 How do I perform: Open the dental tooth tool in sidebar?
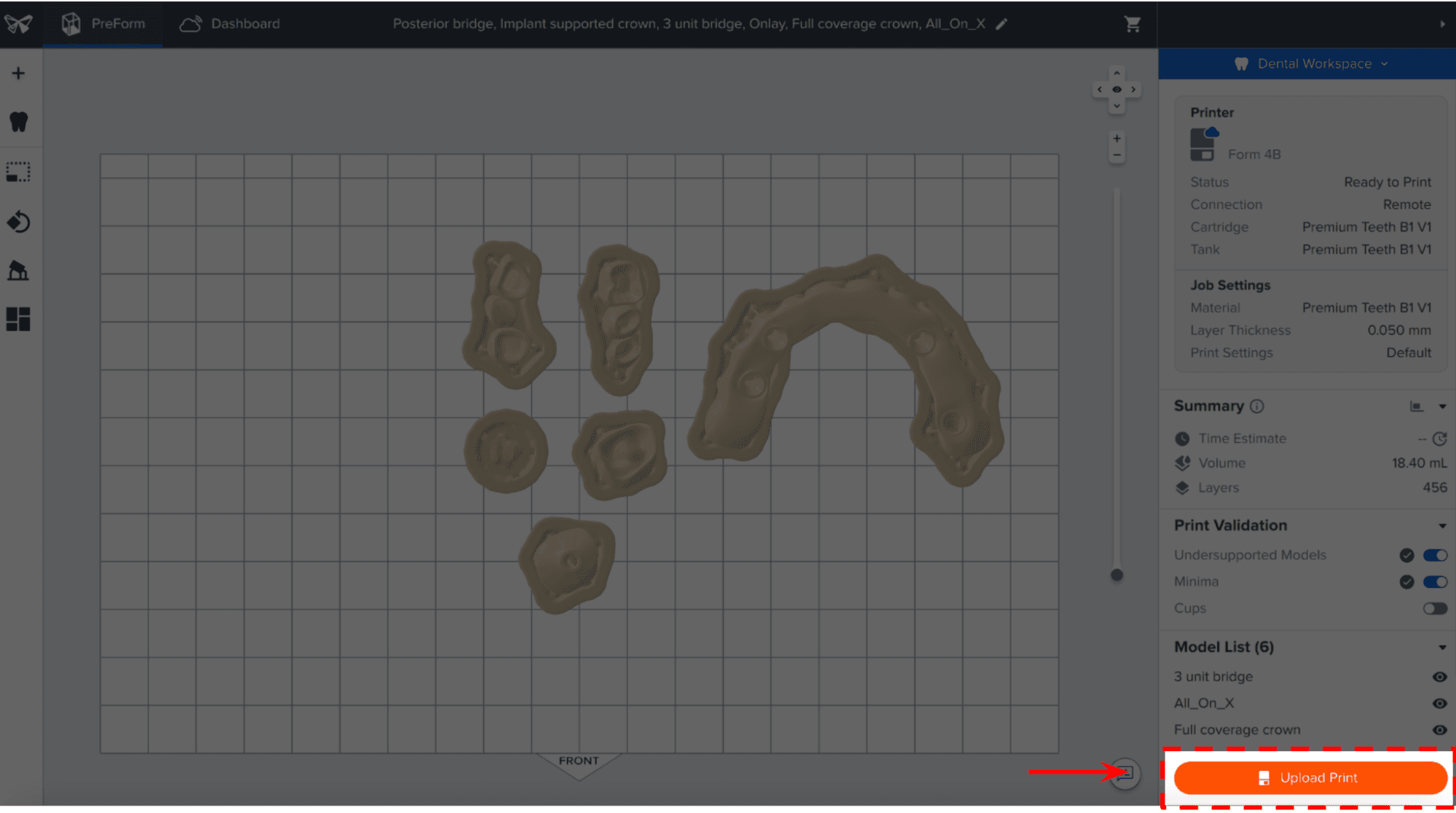(18, 122)
